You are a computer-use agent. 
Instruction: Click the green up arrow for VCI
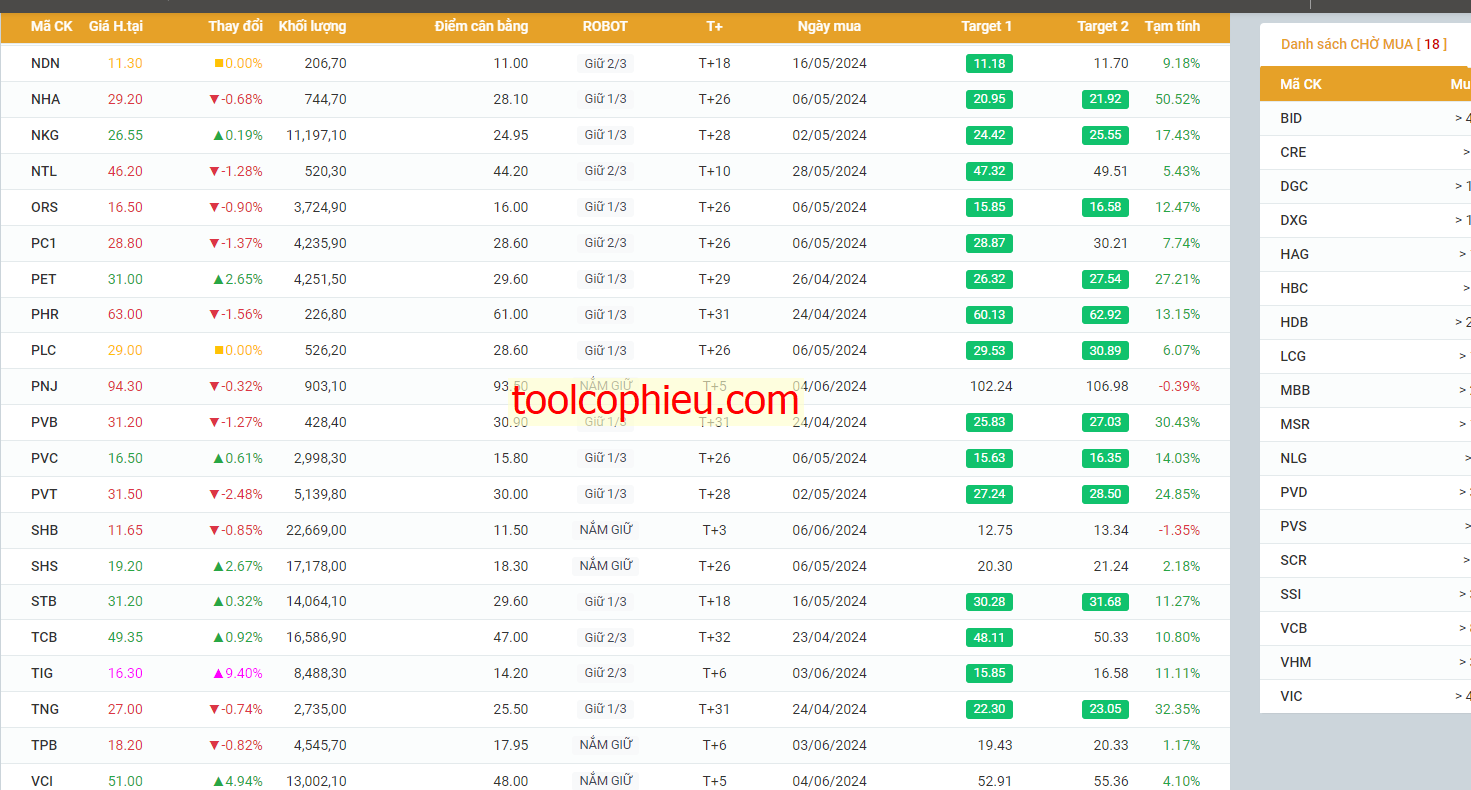click(218, 781)
